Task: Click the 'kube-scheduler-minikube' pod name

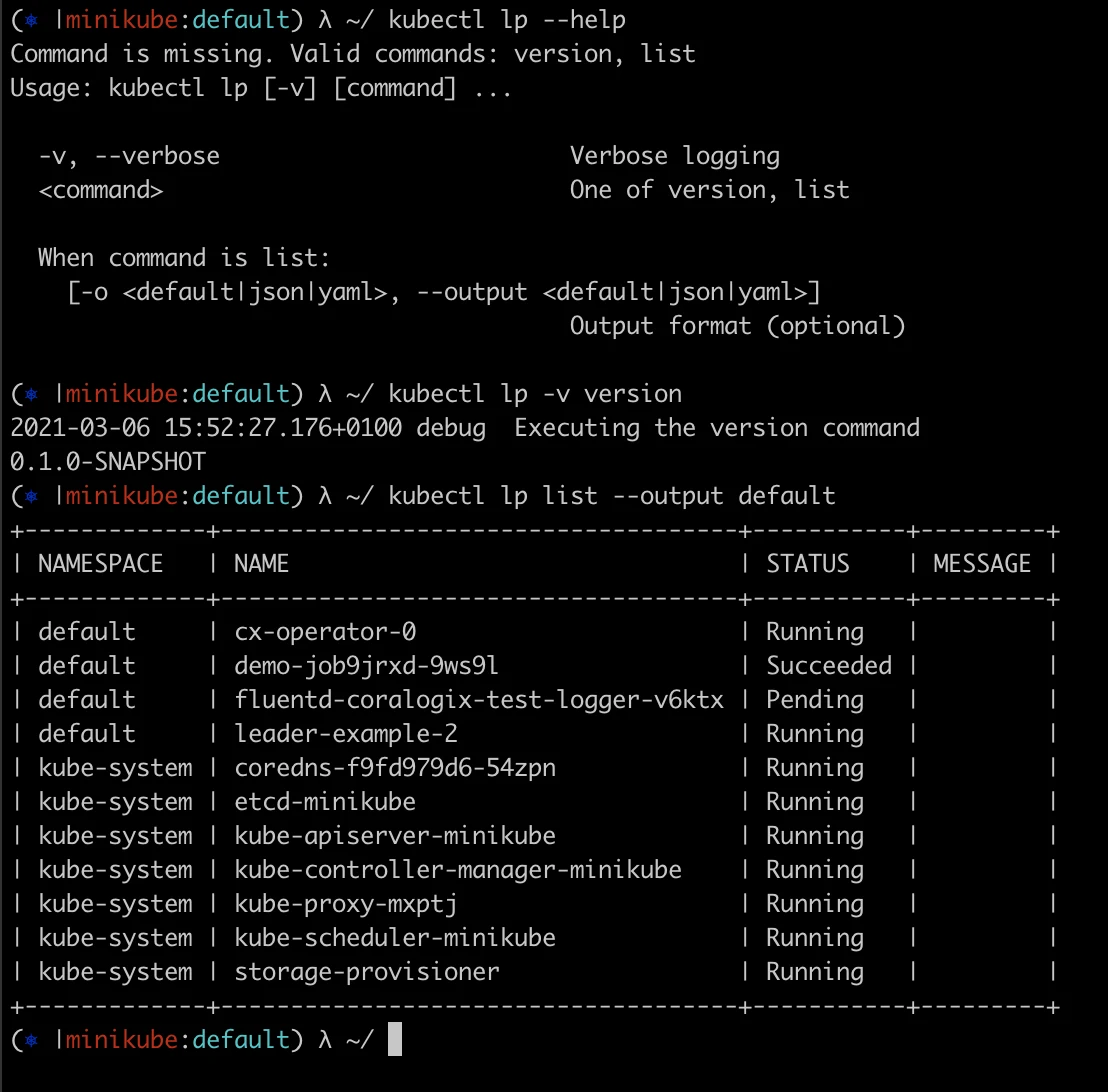Action: coord(395,938)
